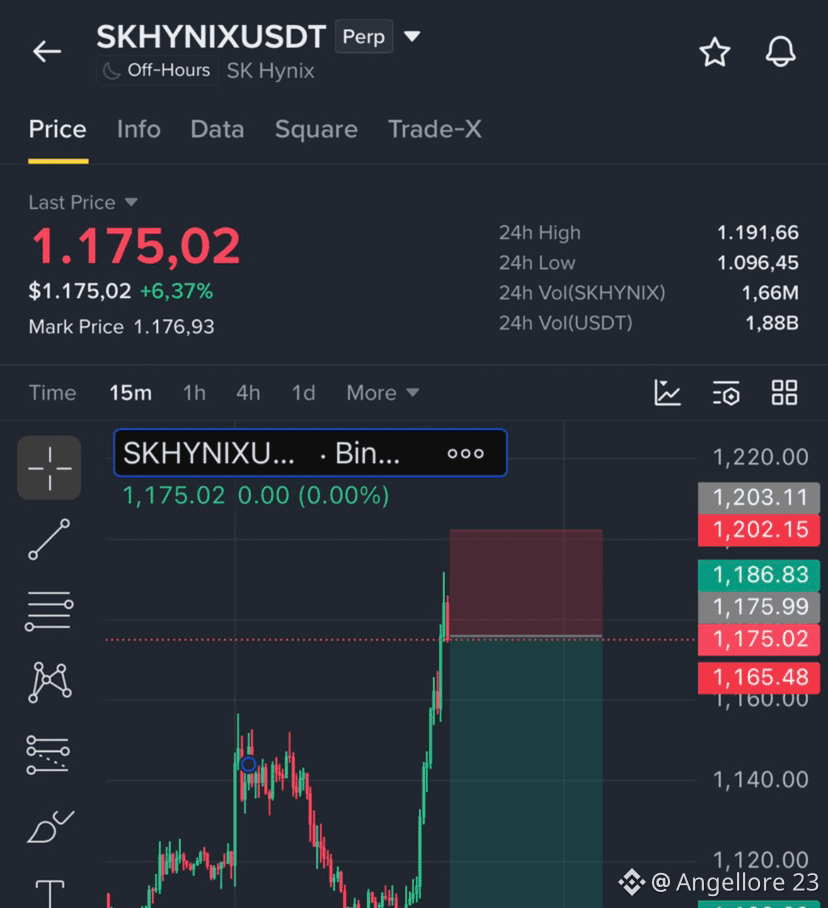Click the SKHYNIXU... symbol legend title
Image resolution: width=828 pixels, height=908 pixels.
(x=208, y=453)
